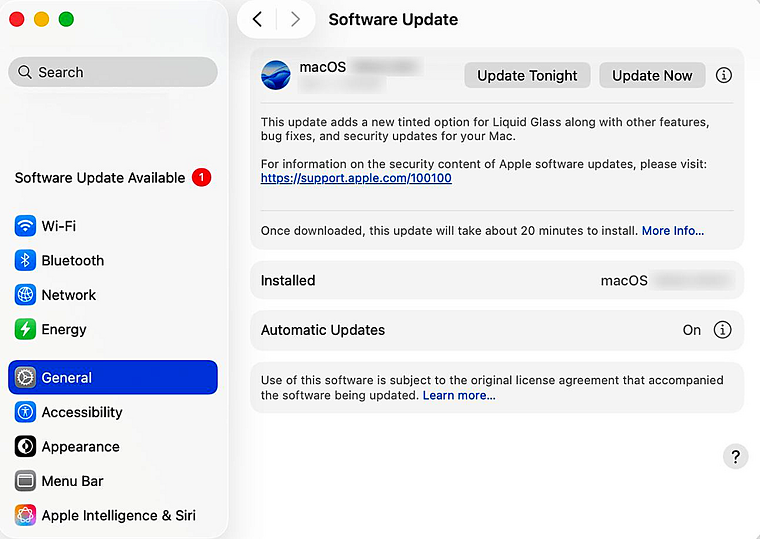This screenshot has width=760, height=539.
Task: Click Update Now button
Action: click(652, 75)
